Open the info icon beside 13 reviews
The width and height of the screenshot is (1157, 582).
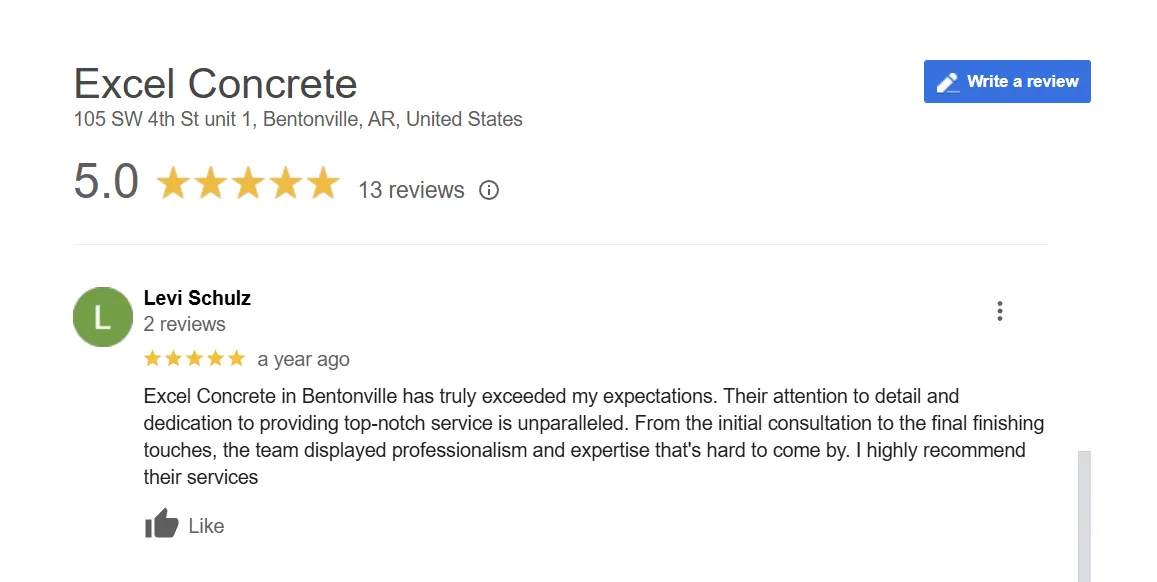point(489,190)
